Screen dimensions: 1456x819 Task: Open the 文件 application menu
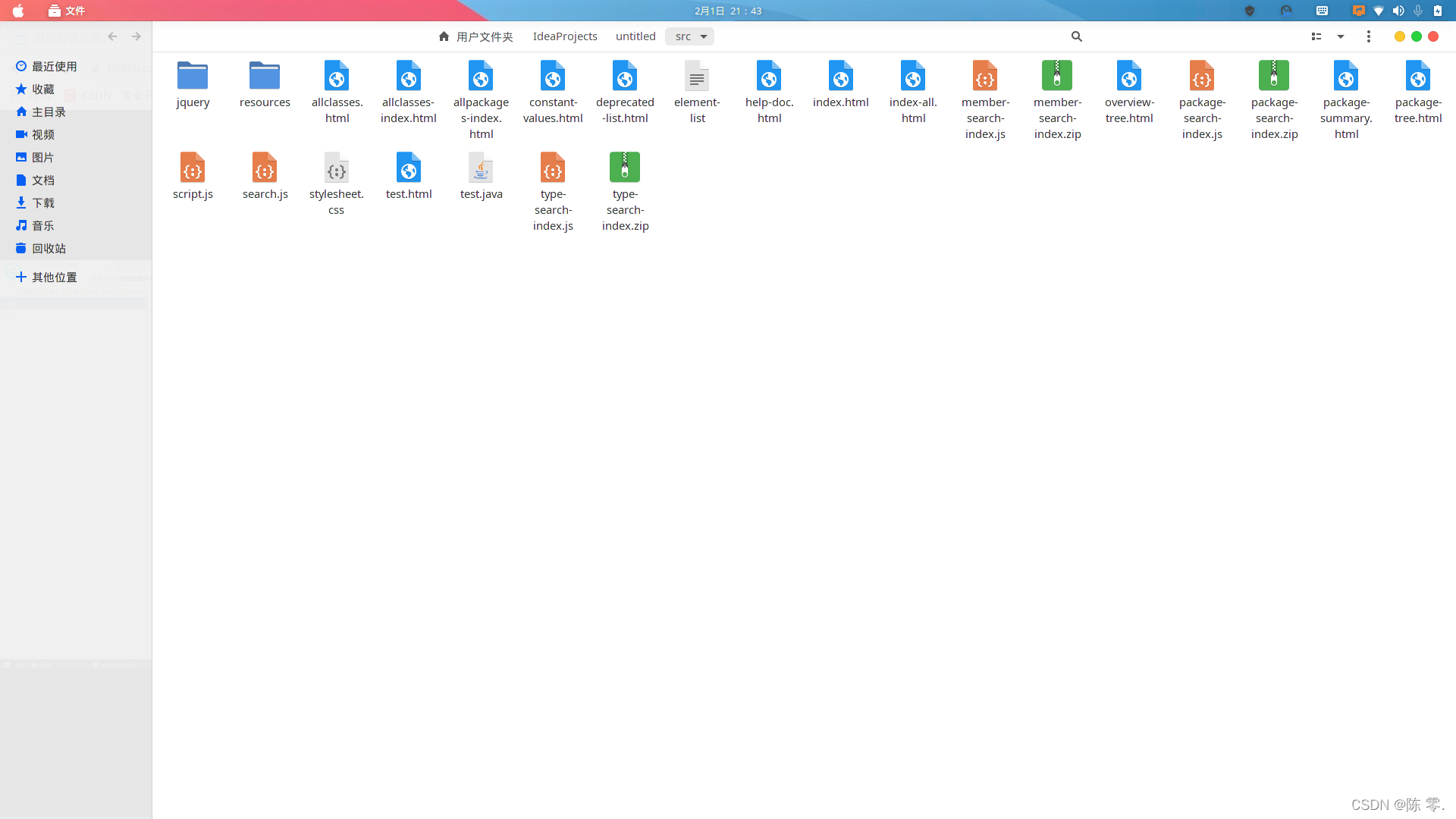pos(67,11)
